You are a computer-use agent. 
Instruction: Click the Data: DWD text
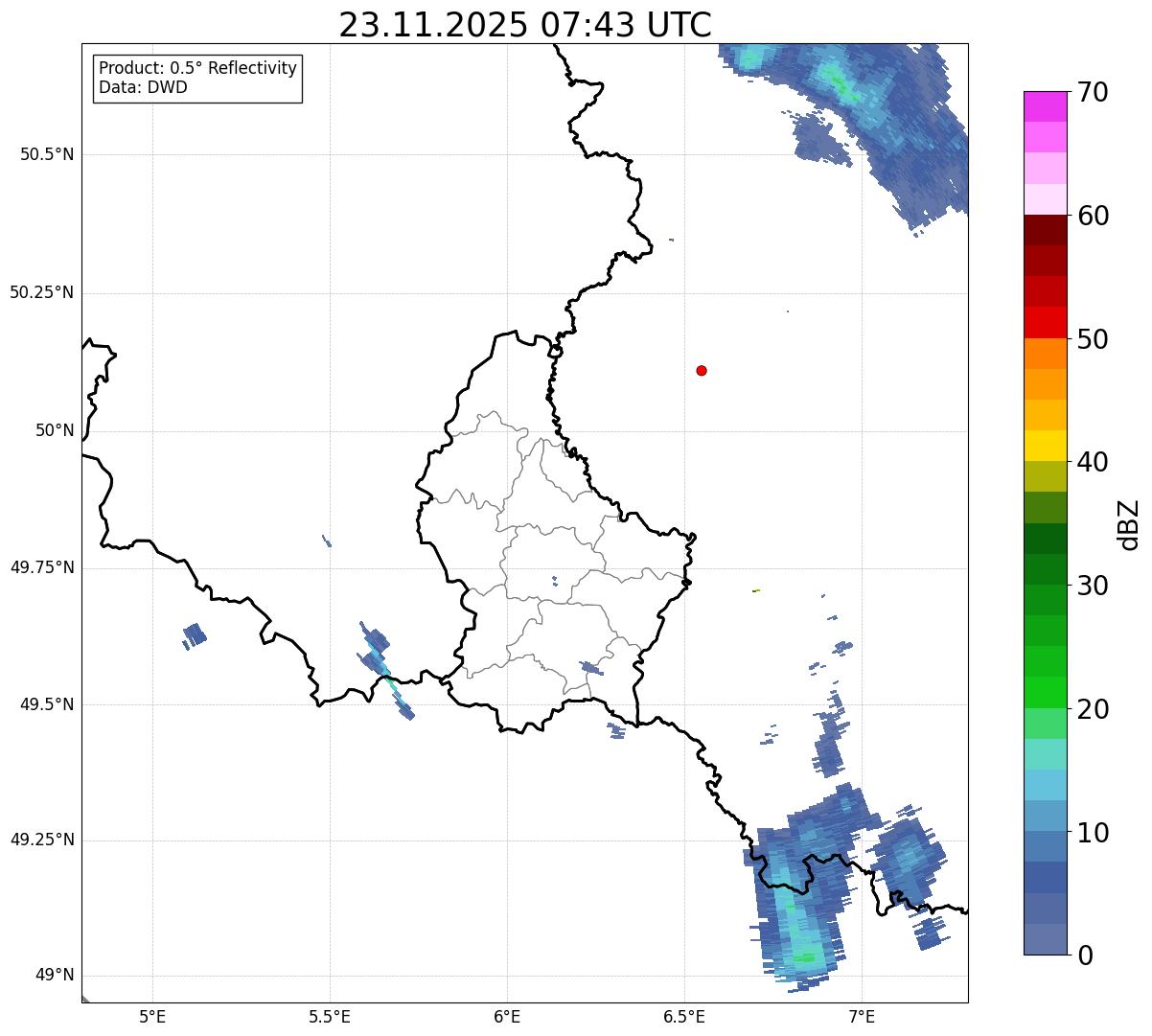pyautogui.click(x=144, y=88)
